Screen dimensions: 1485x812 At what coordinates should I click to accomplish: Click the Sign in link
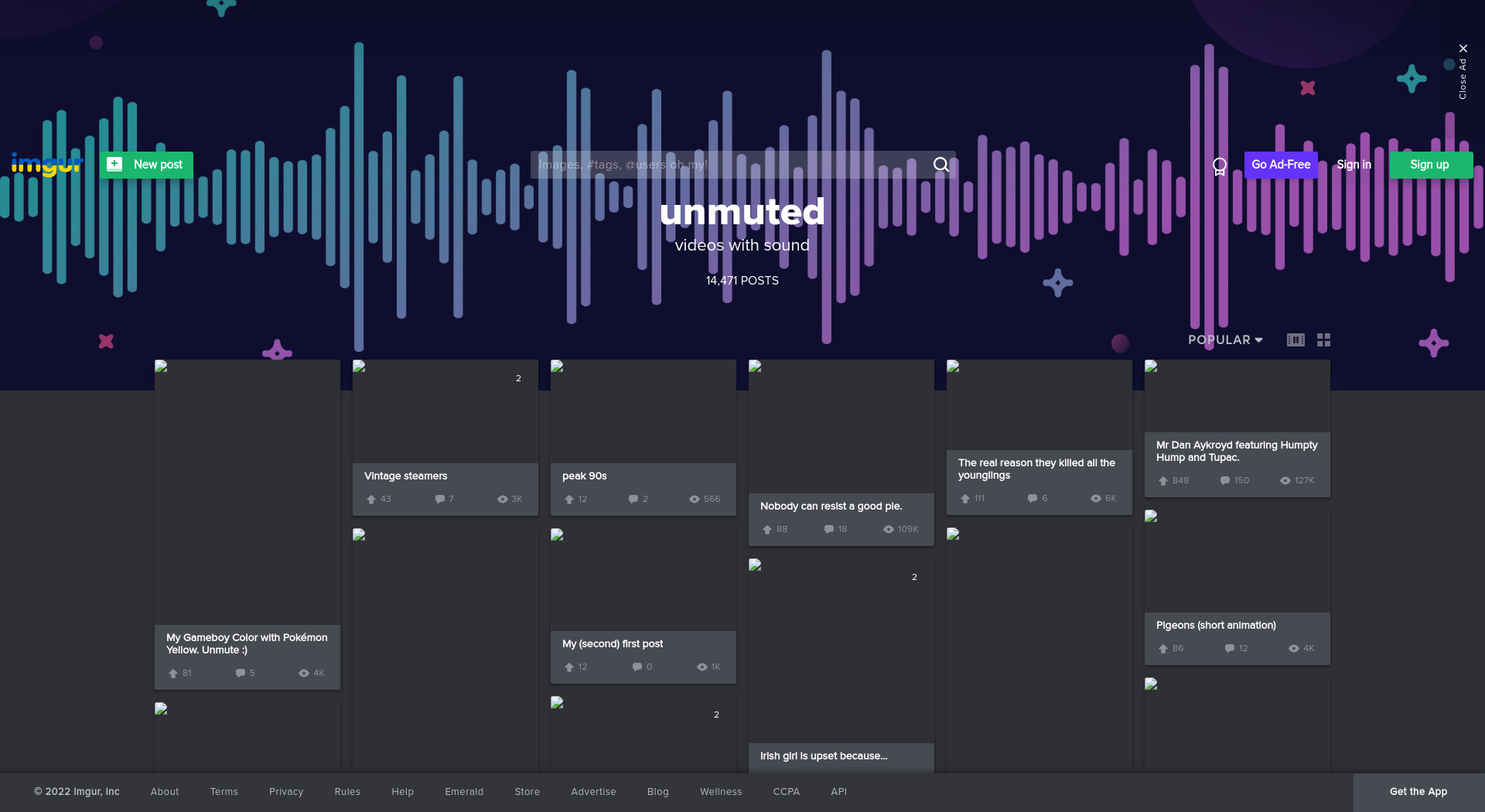(1354, 165)
